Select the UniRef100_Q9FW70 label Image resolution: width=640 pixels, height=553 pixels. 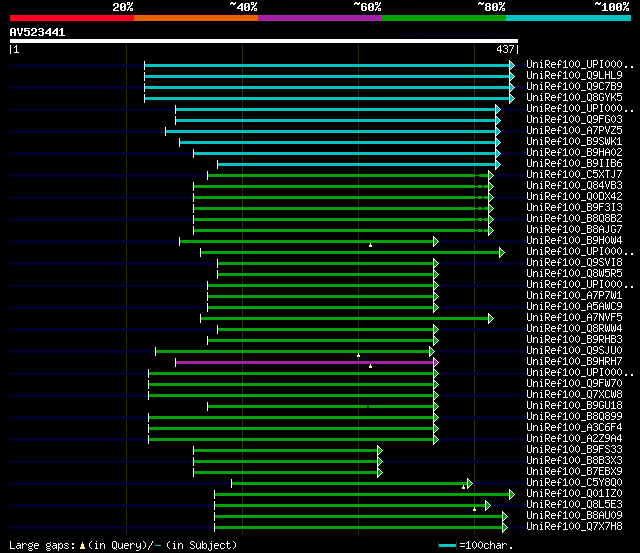coord(574,384)
